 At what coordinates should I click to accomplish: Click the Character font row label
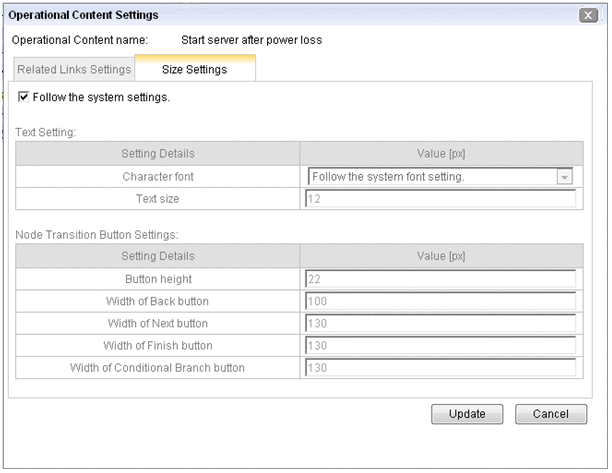[158, 177]
